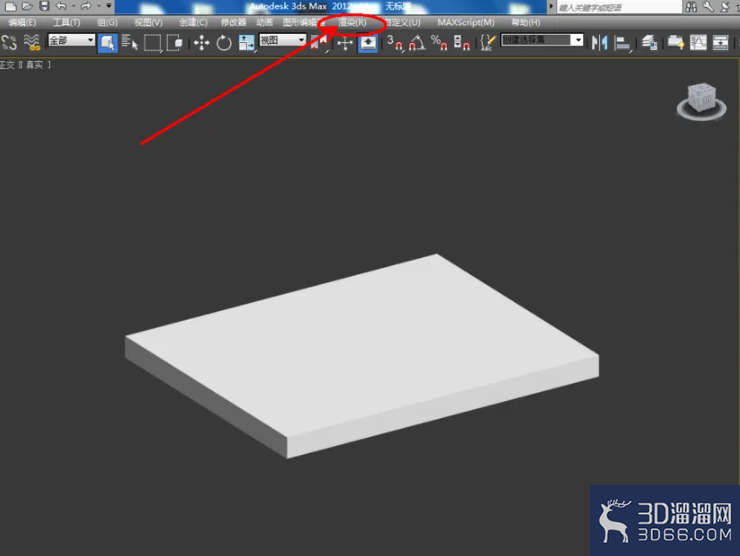
Task: Open the 编辑(E) menu
Action: (x=22, y=22)
